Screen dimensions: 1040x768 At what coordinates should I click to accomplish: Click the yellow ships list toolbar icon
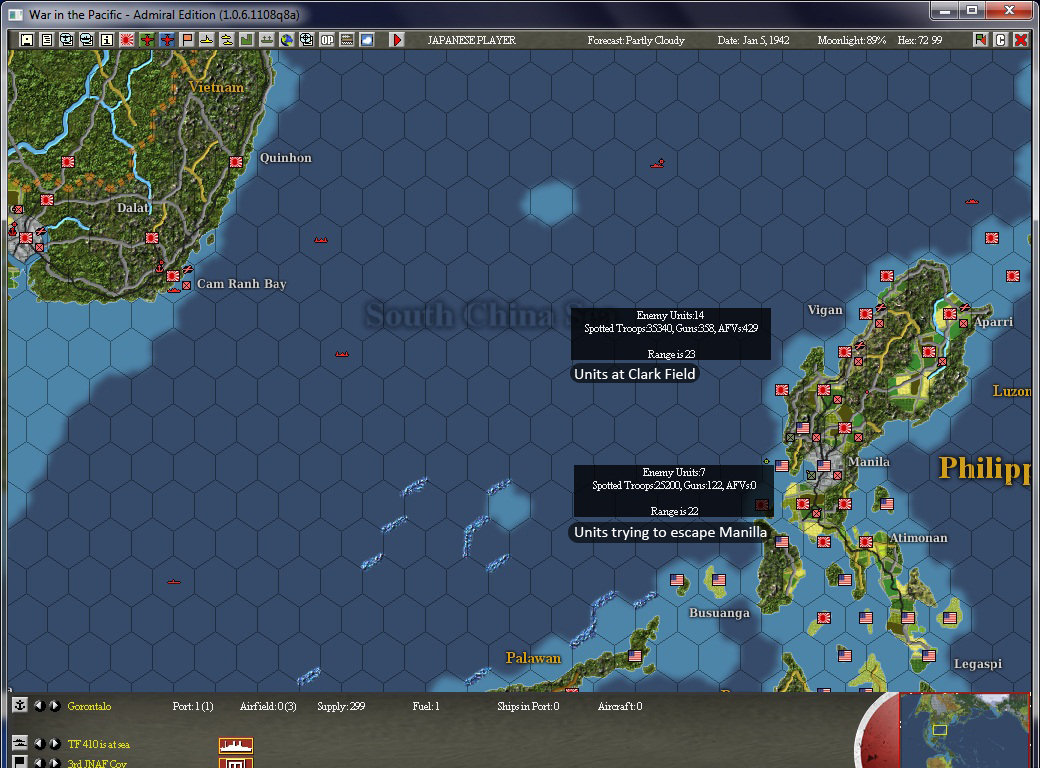tap(226, 40)
